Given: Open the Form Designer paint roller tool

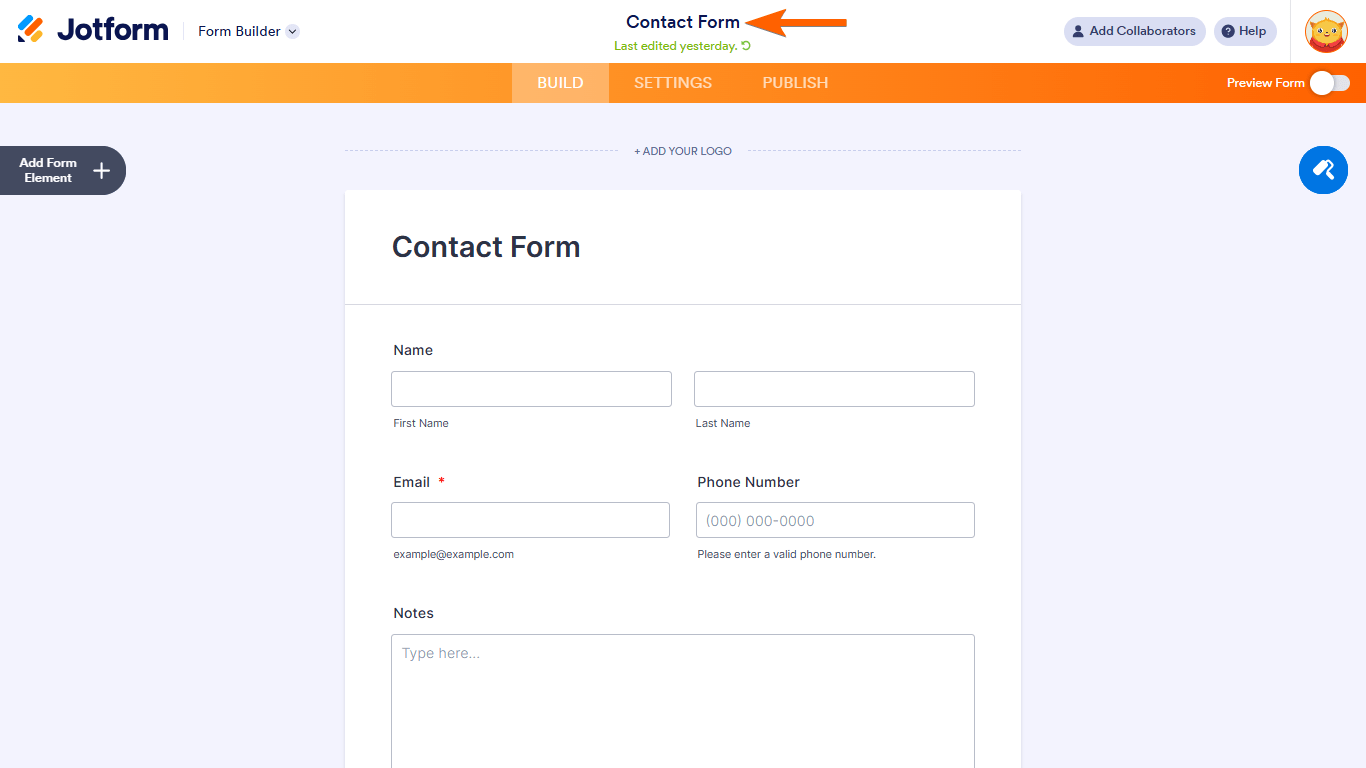Looking at the screenshot, I should coord(1323,170).
